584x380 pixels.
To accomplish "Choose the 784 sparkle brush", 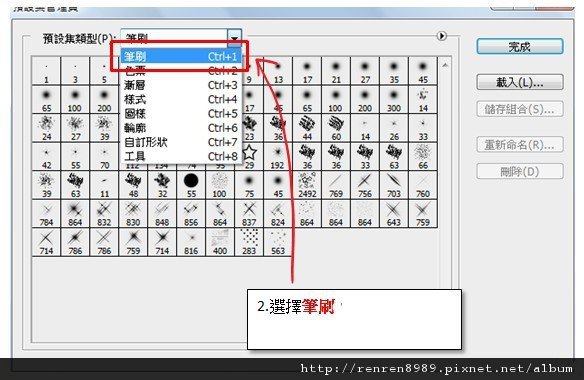I will coord(46,214).
